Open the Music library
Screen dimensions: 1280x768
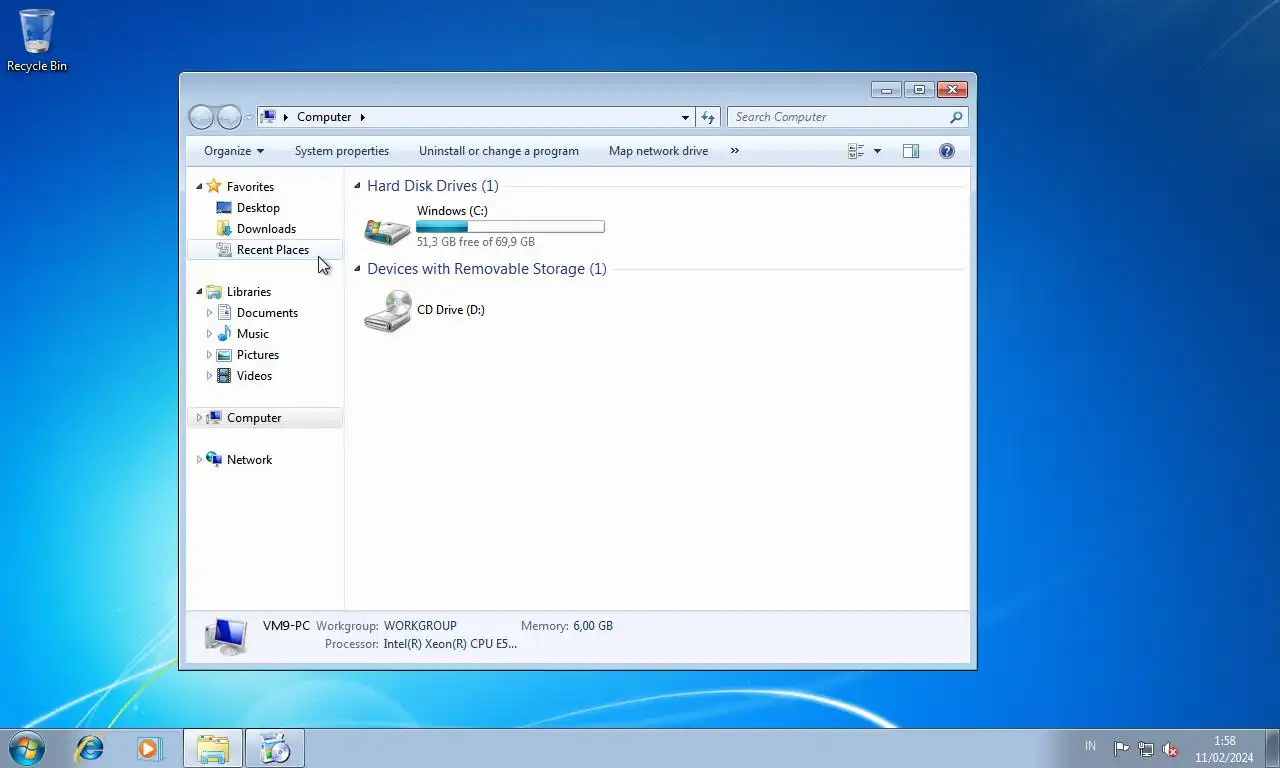pos(252,334)
